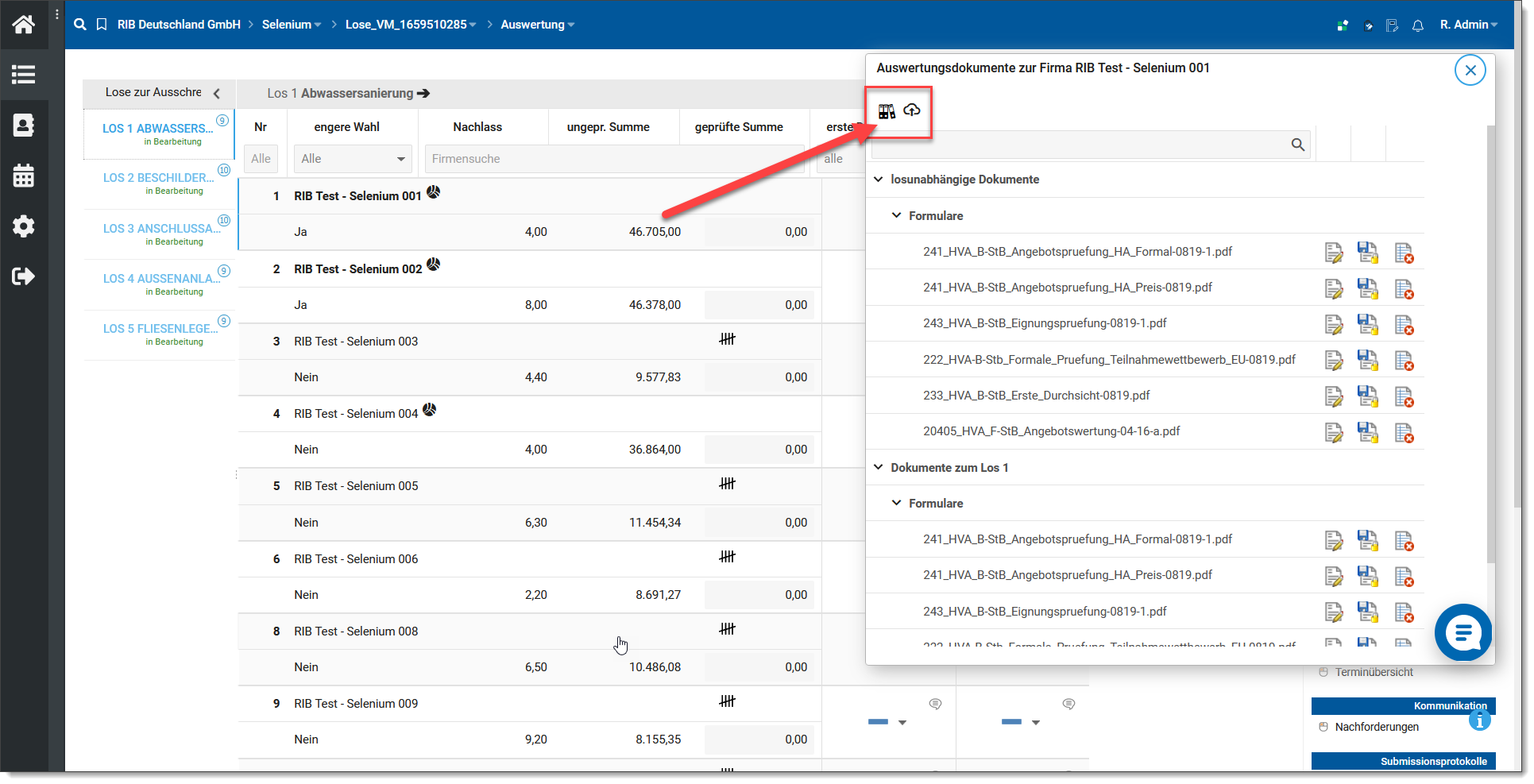Click the cloud upload icon in dialog
Screen dimensions: 1534x784
912,110
